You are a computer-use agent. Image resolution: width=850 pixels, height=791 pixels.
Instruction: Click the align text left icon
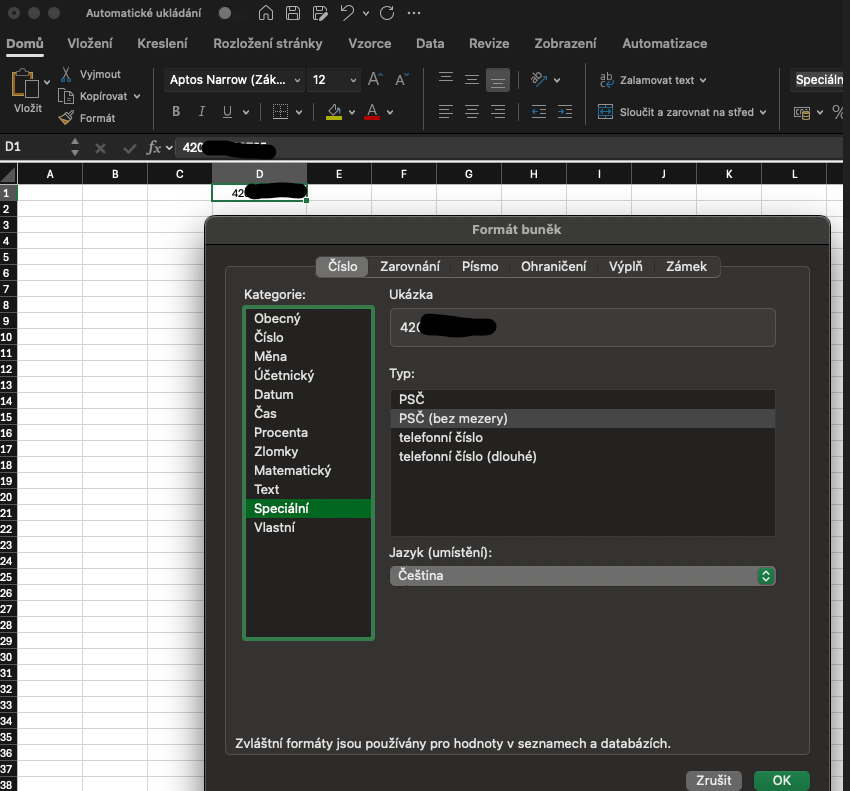coord(445,112)
